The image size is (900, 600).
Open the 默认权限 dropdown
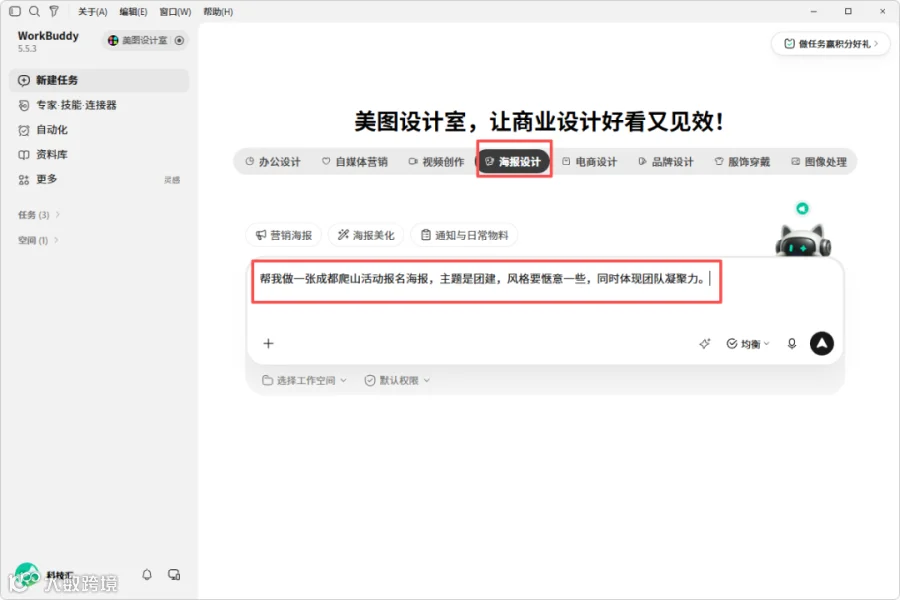click(397, 380)
